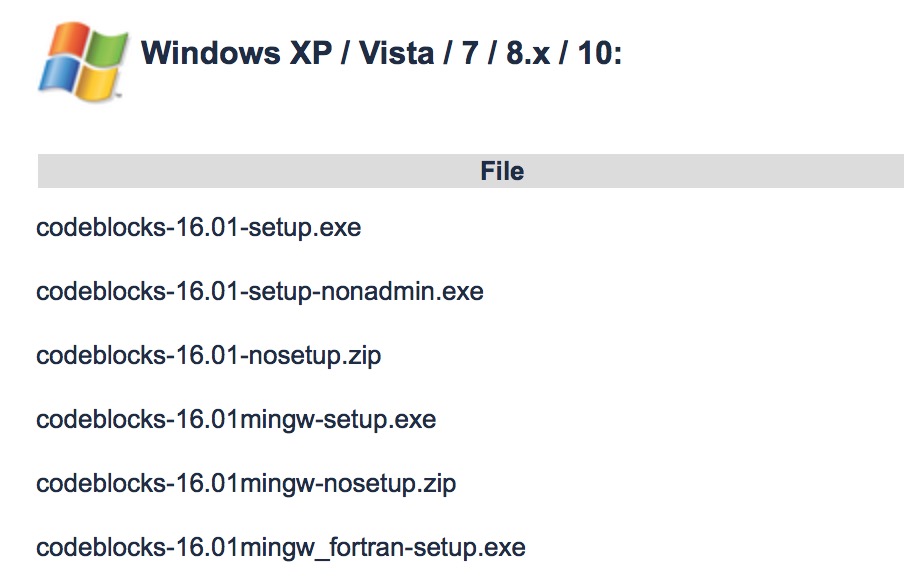Download the non-admin setup installer
Image resolution: width=904 pixels, height=580 pixels.
coord(259,292)
